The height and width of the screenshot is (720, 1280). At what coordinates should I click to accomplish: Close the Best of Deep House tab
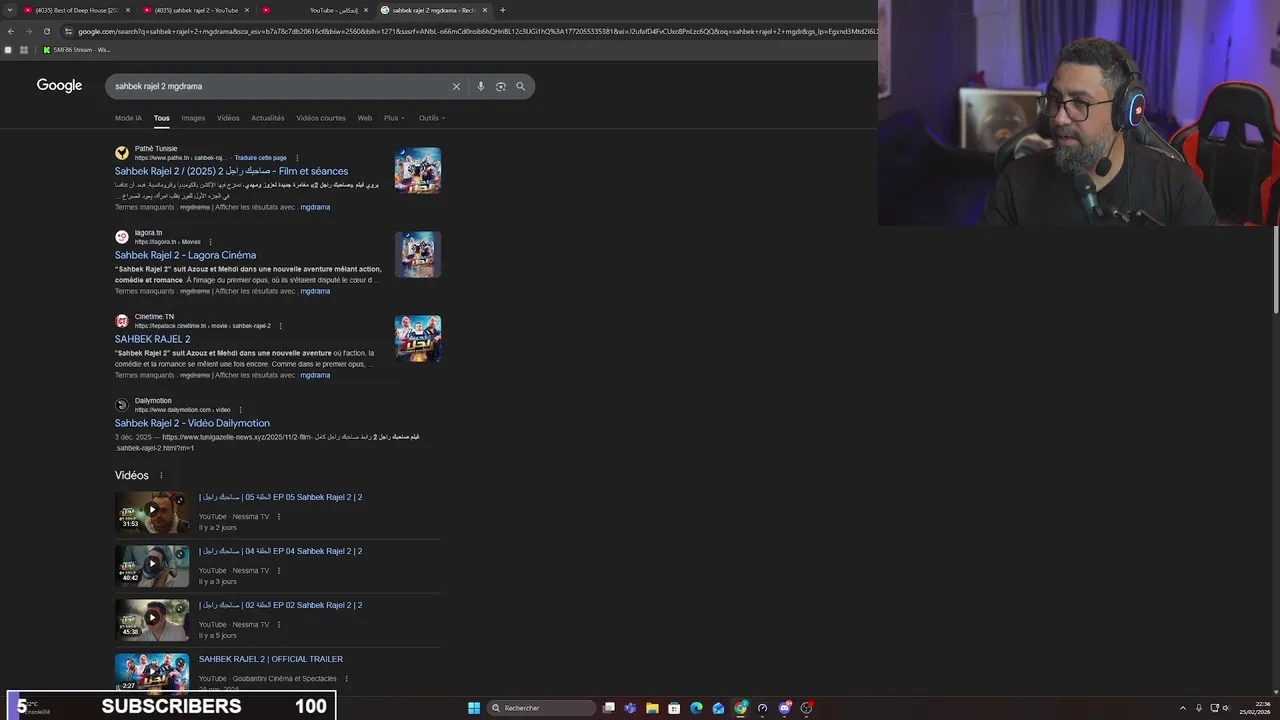click(128, 10)
